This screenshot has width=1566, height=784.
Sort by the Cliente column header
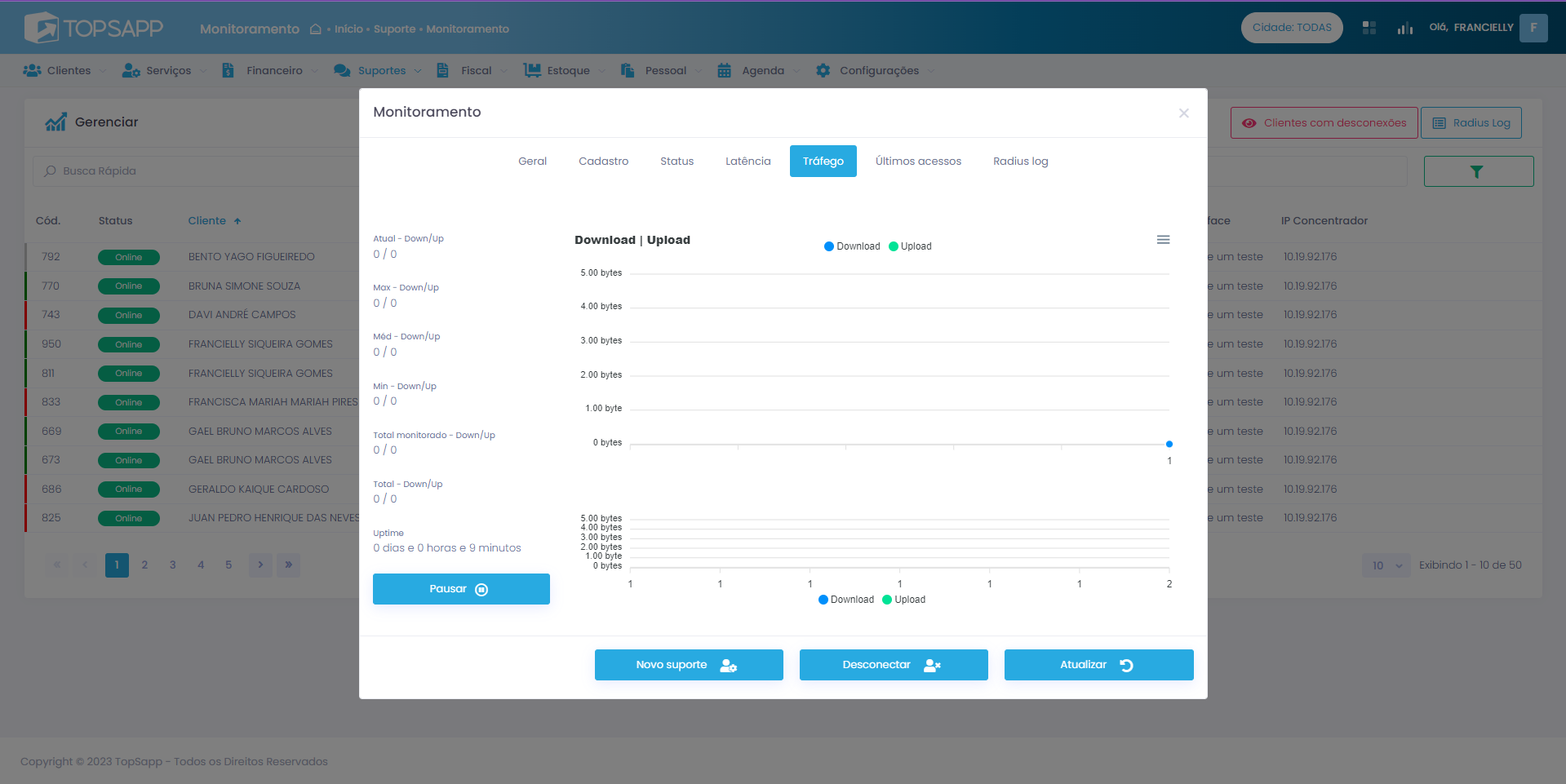coord(215,221)
